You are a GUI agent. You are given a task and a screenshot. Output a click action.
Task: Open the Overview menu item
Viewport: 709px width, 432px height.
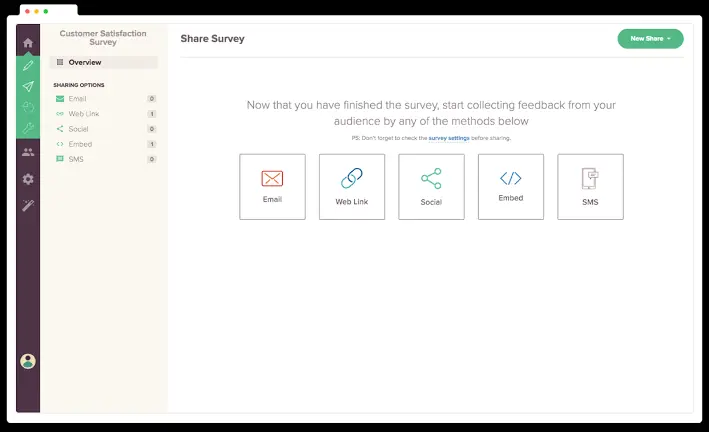[x=104, y=62]
